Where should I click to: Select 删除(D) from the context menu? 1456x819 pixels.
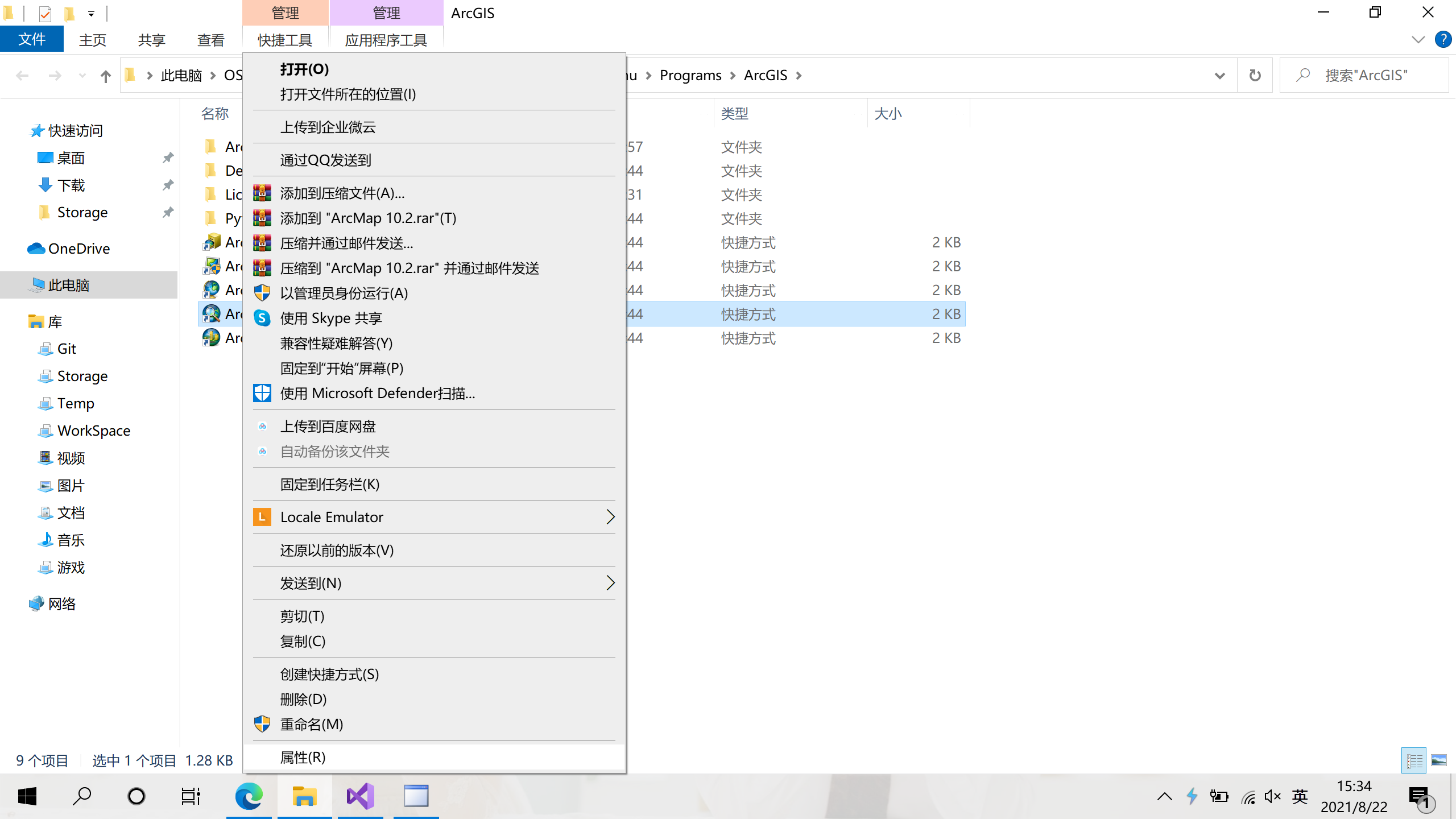click(x=435, y=700)
